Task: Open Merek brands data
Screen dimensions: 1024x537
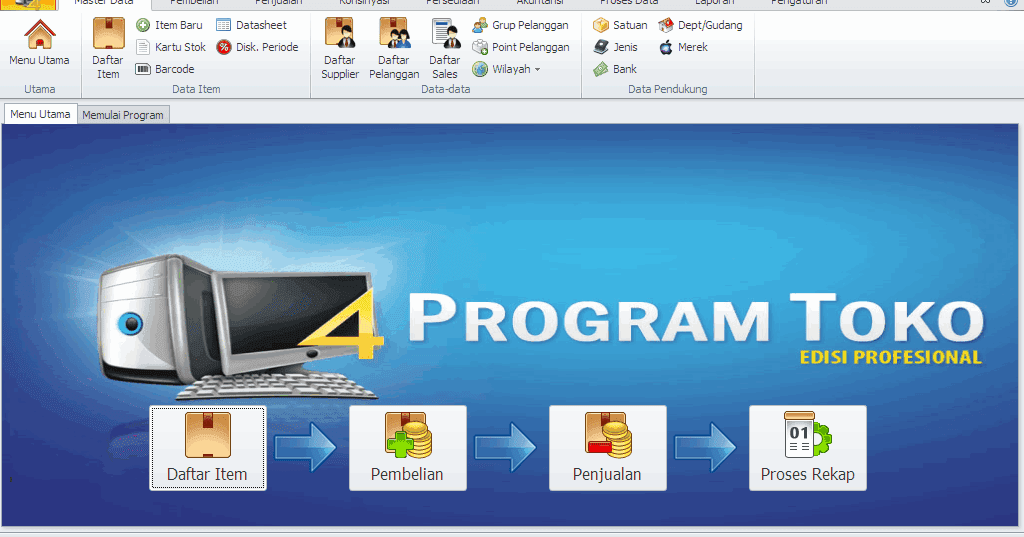Action: coord(683,47)
